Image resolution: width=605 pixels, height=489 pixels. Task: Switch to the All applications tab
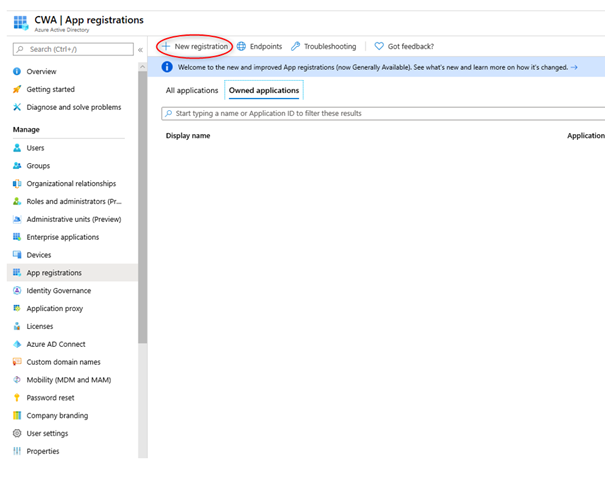tap(192, 90)
